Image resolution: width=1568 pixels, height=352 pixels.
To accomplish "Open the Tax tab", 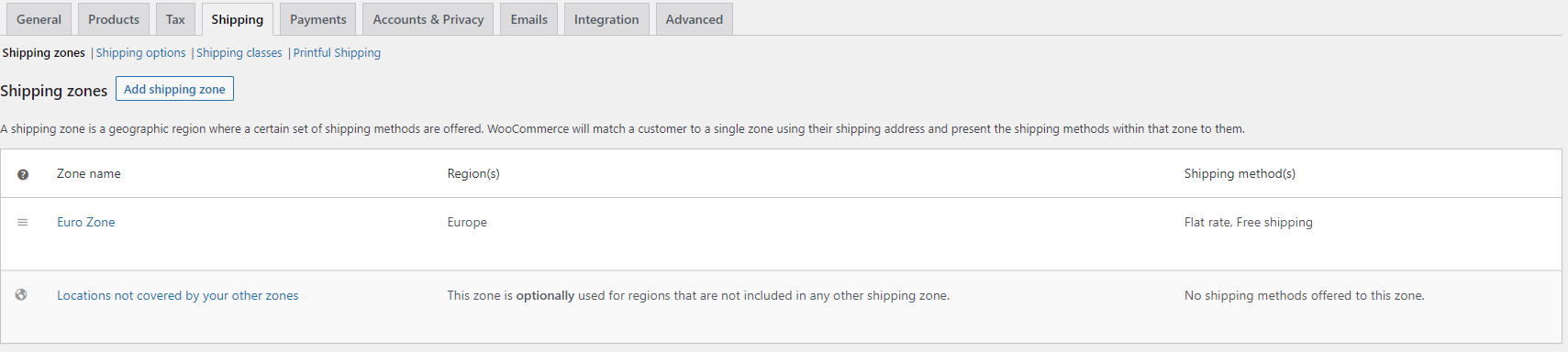I will pos(175,19).
